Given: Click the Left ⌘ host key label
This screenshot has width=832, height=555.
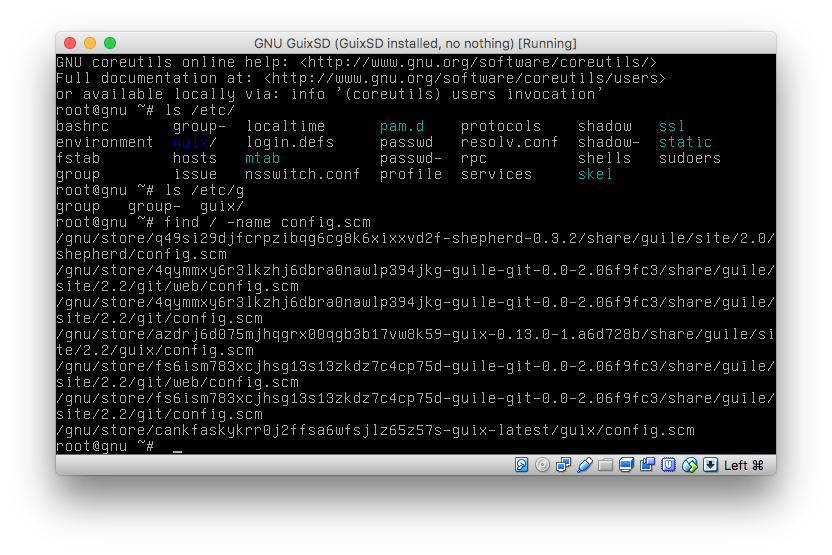Looking at the screenshot, I should point(744,465).
